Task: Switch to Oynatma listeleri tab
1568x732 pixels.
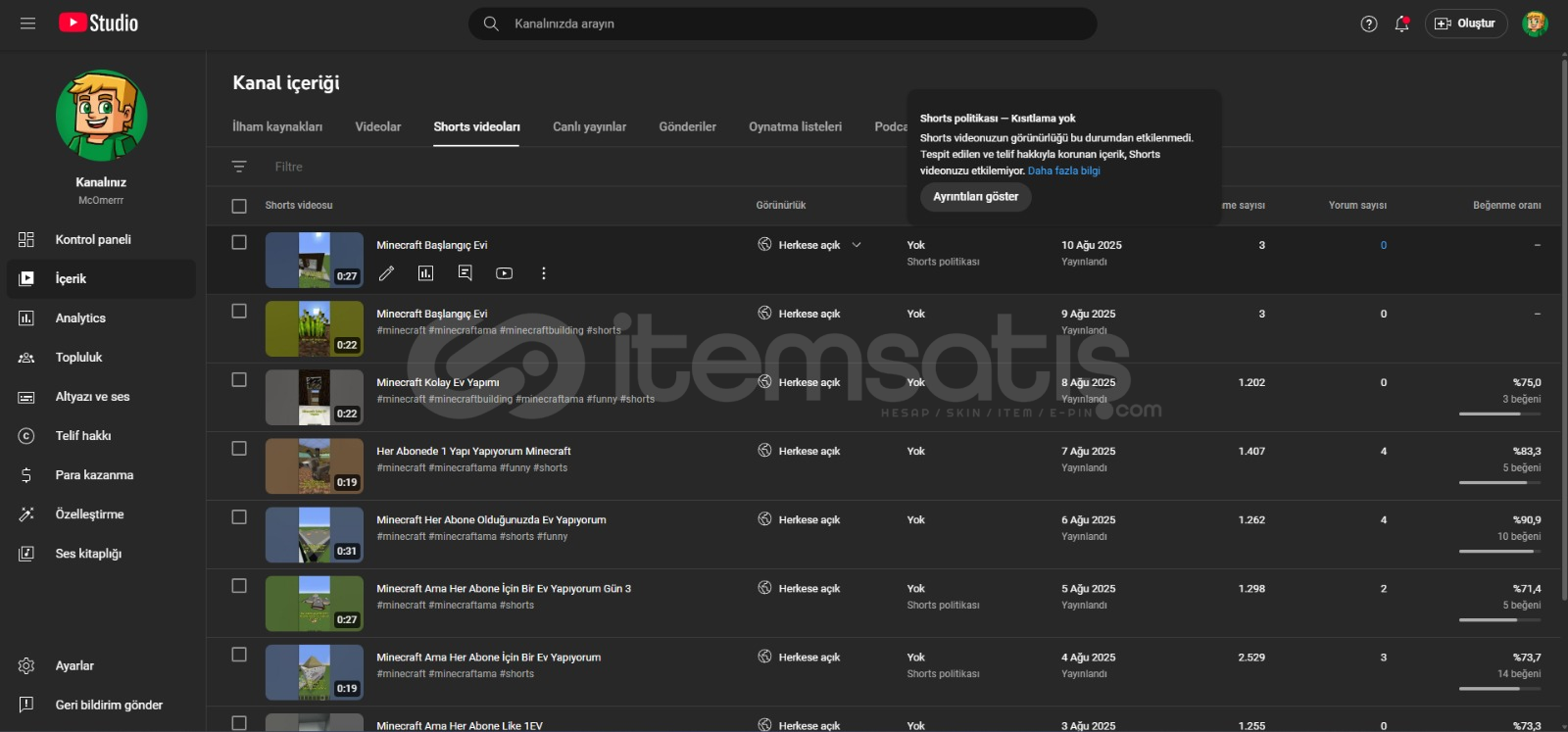Action: (795, 126)
